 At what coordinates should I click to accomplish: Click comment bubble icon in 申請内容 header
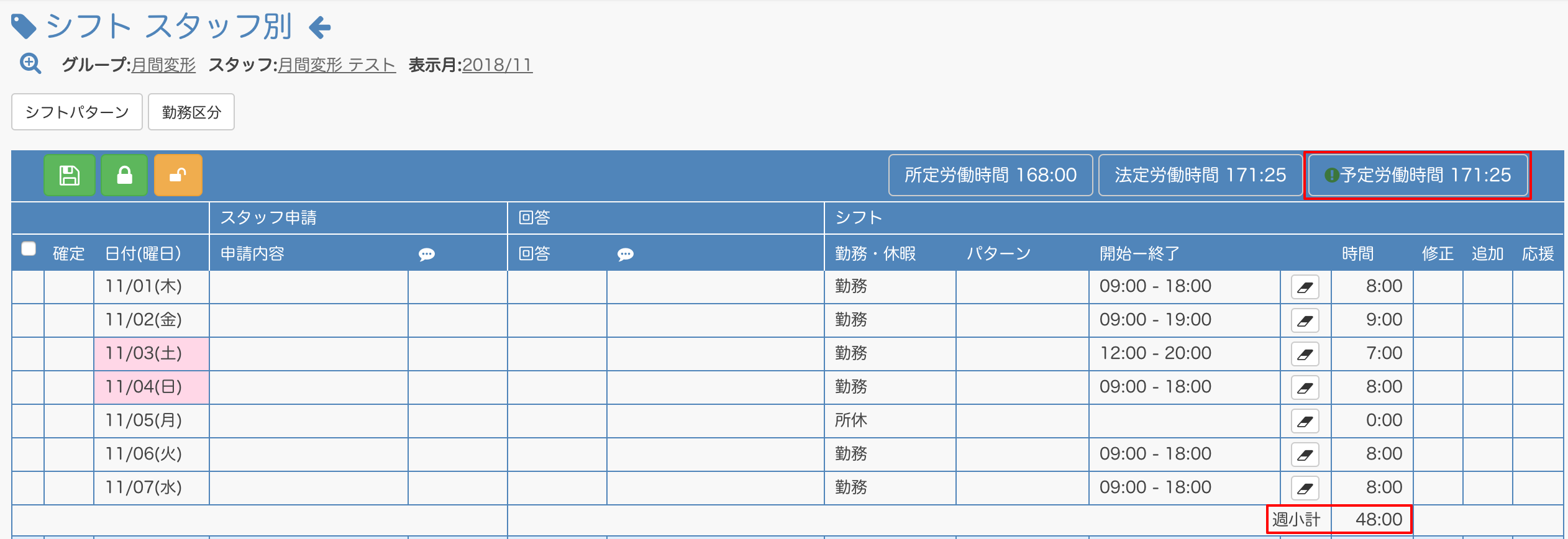[427, 255]
